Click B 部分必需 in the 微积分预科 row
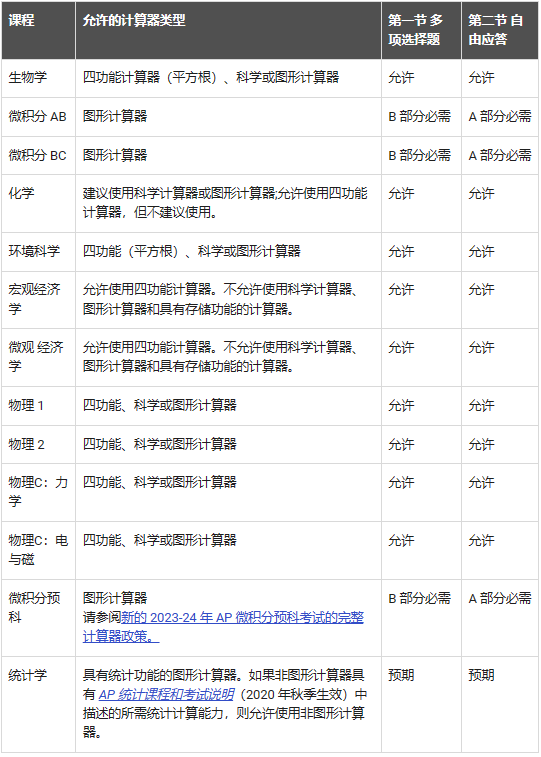This screenshot has height=757, width=541. (419, 598)
